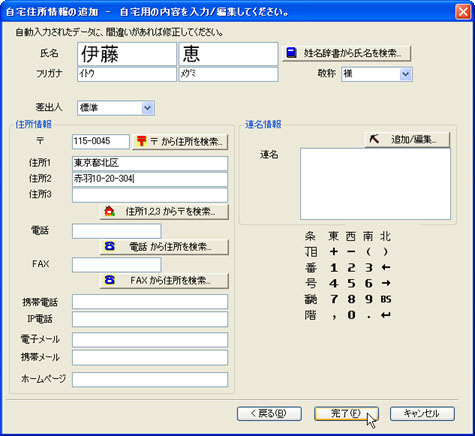This screenshot has height=436, width=475.
Task: Click the 追加/編集 pencil arrow icon
Action: pyautogui.click(x=374, y=139)
